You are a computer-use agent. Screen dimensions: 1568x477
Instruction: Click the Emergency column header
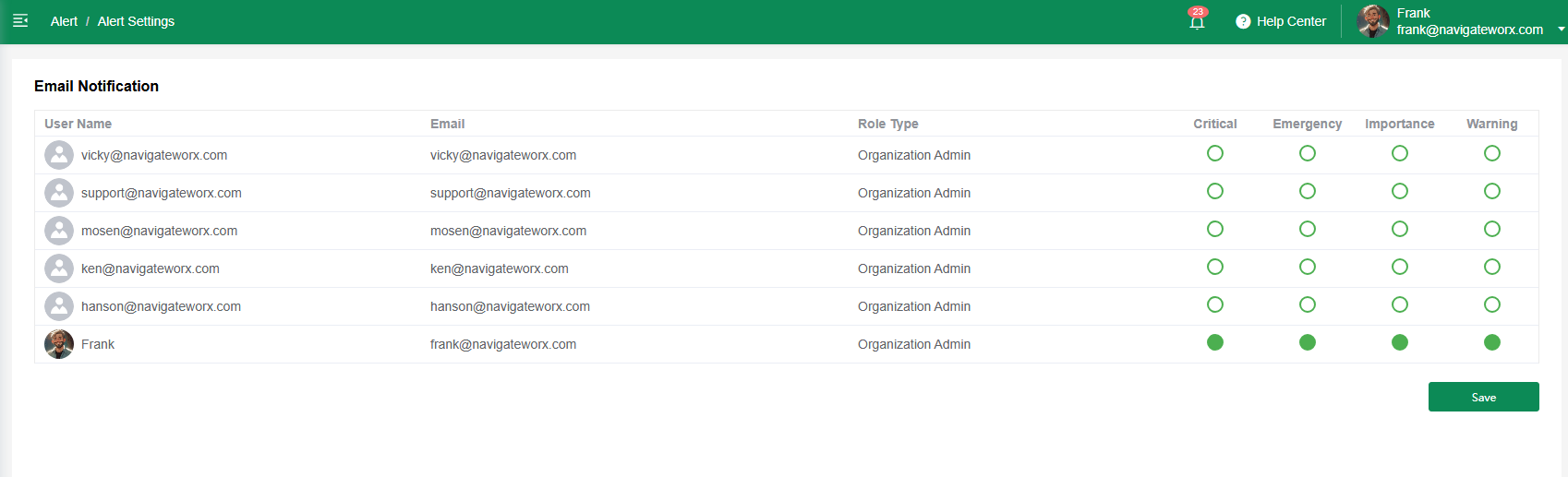pos(1307,124)
